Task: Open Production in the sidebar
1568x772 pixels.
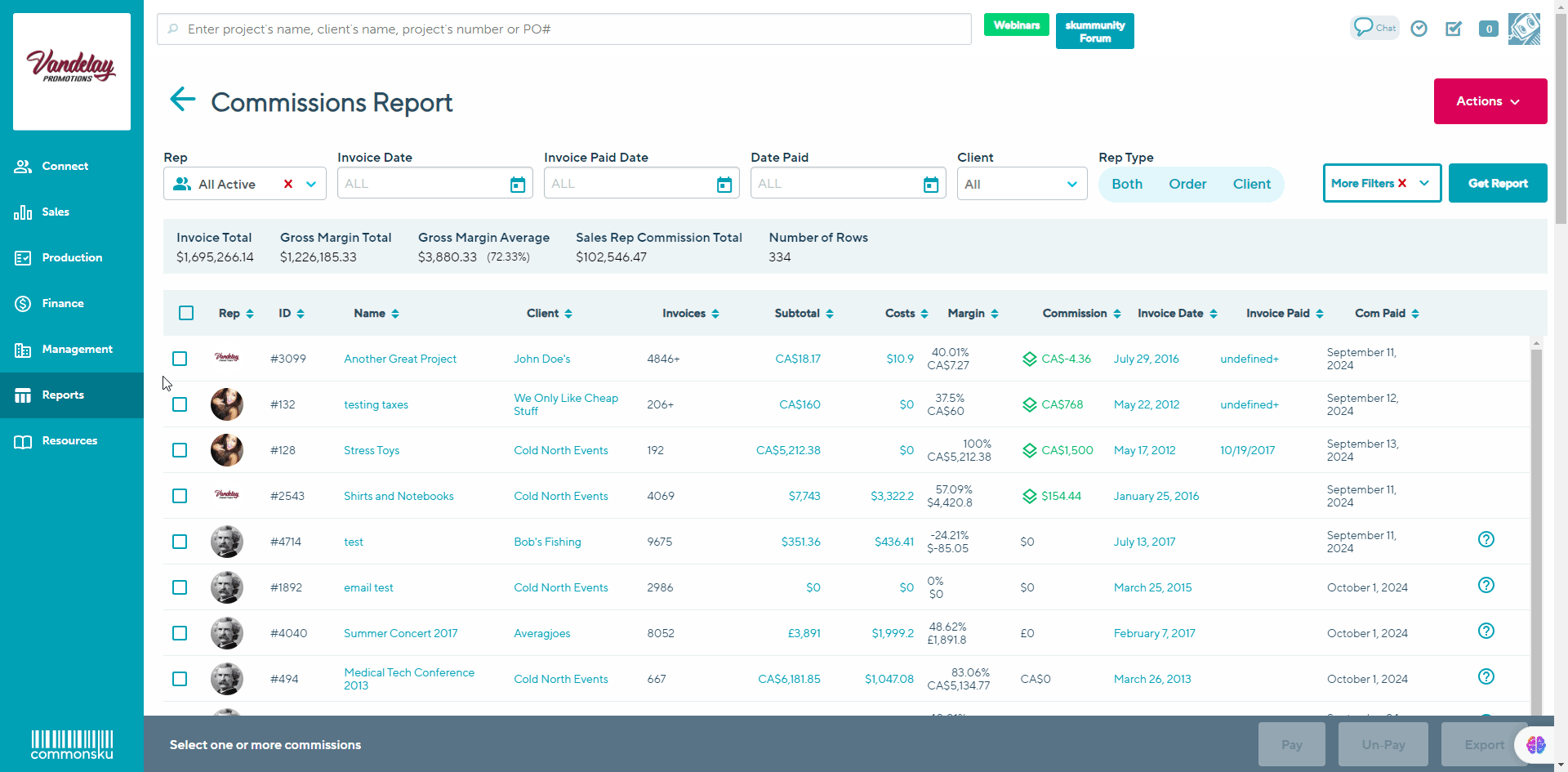Action: point(72,257)
